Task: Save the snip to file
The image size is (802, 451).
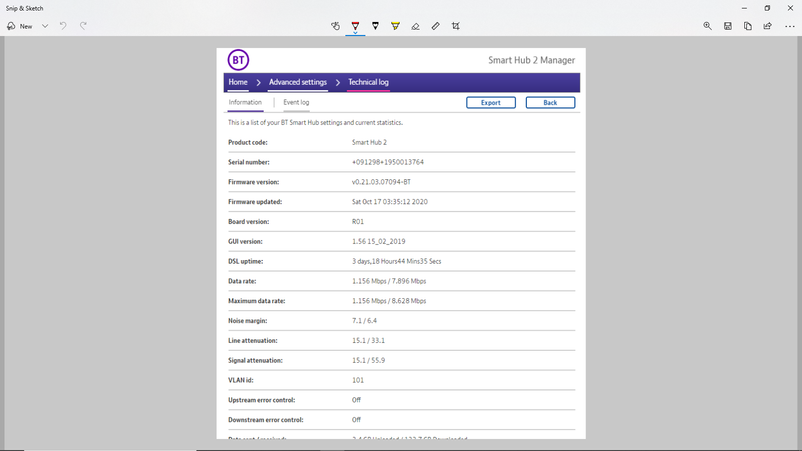Action: pyautogui.click(x=728, y=26)
